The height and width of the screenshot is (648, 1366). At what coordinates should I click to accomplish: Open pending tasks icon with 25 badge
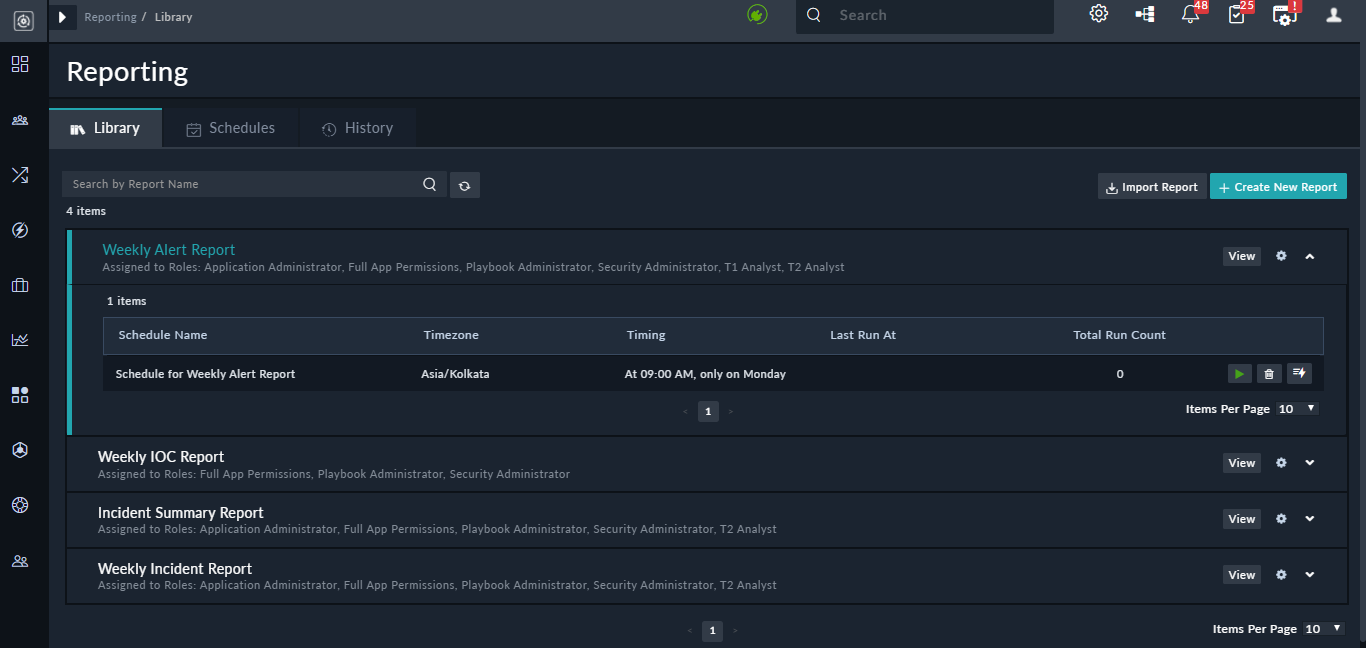tap(1238, 13)
